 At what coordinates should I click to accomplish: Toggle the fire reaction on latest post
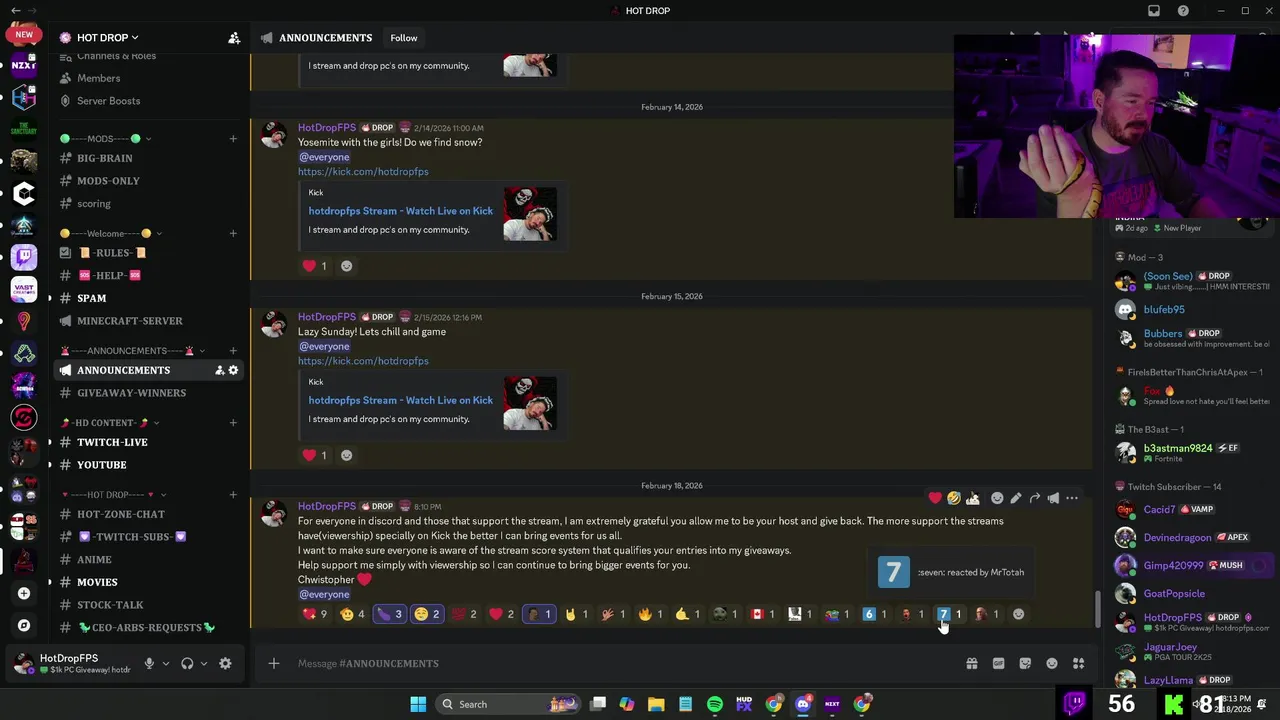pyautogui.click(x=650, y=614)
